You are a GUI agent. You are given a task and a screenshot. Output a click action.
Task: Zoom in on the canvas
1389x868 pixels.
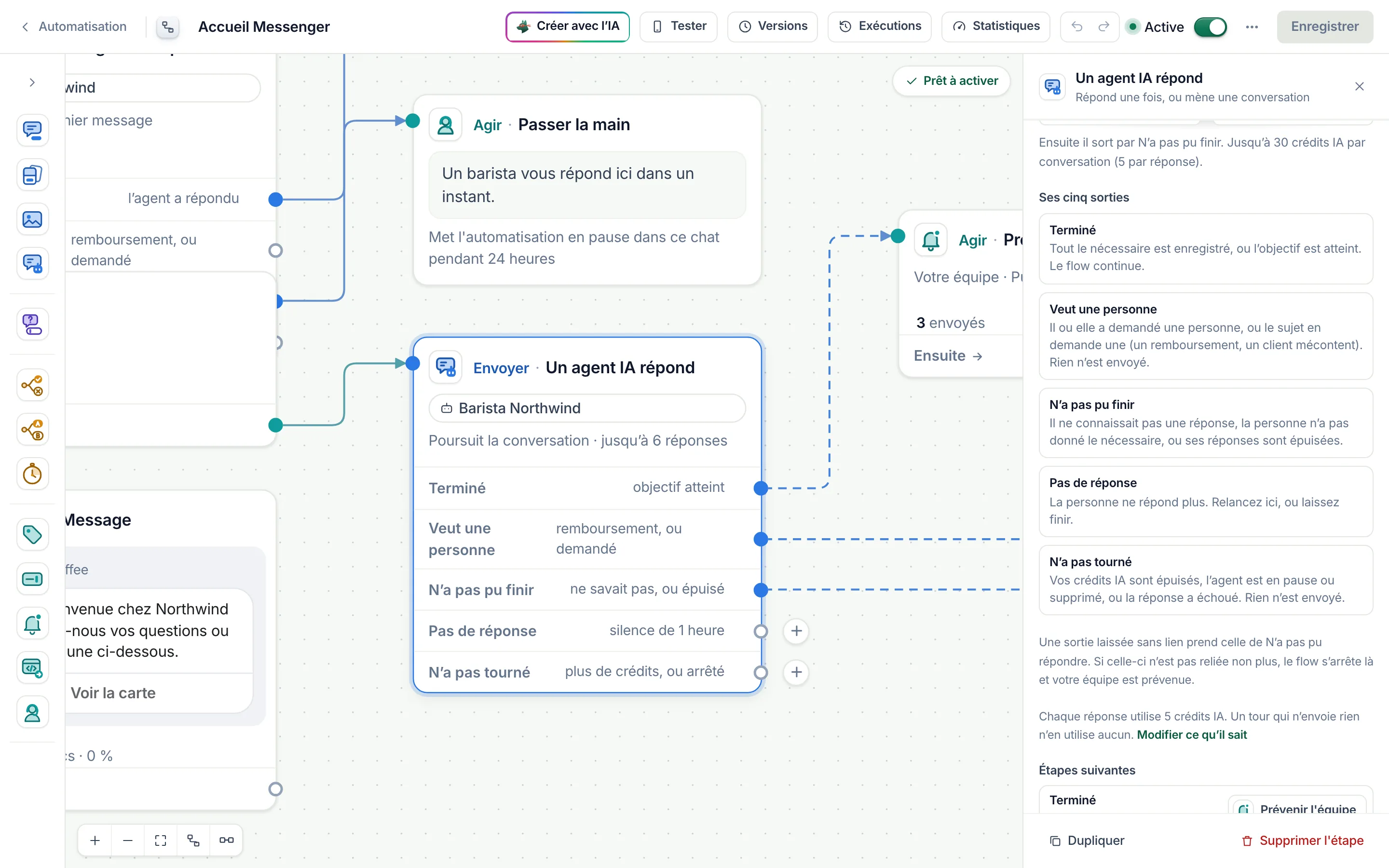tap(95, 841)
